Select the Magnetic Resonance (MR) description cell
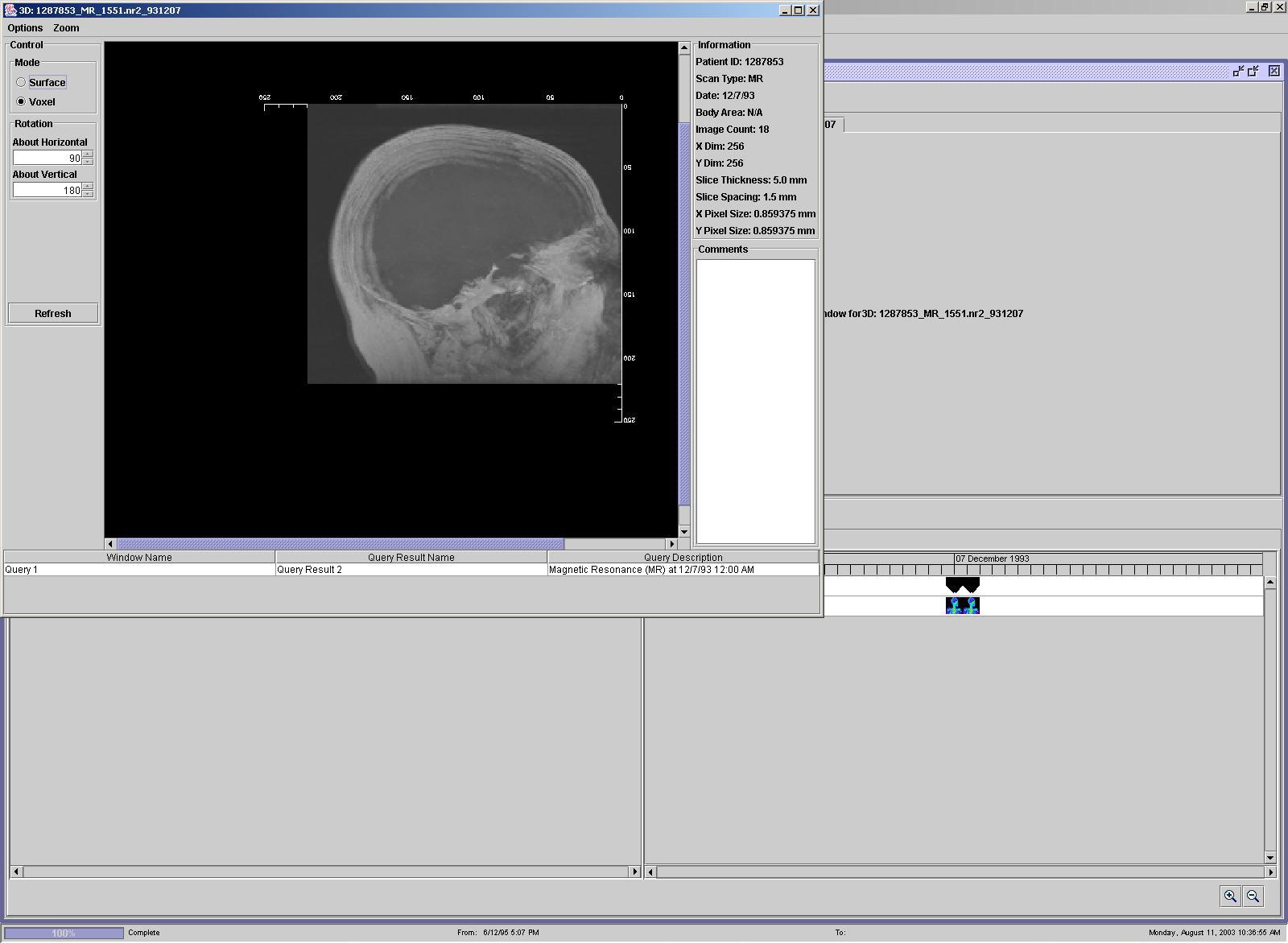This screenshot has width=1288, height=944. 683,569
